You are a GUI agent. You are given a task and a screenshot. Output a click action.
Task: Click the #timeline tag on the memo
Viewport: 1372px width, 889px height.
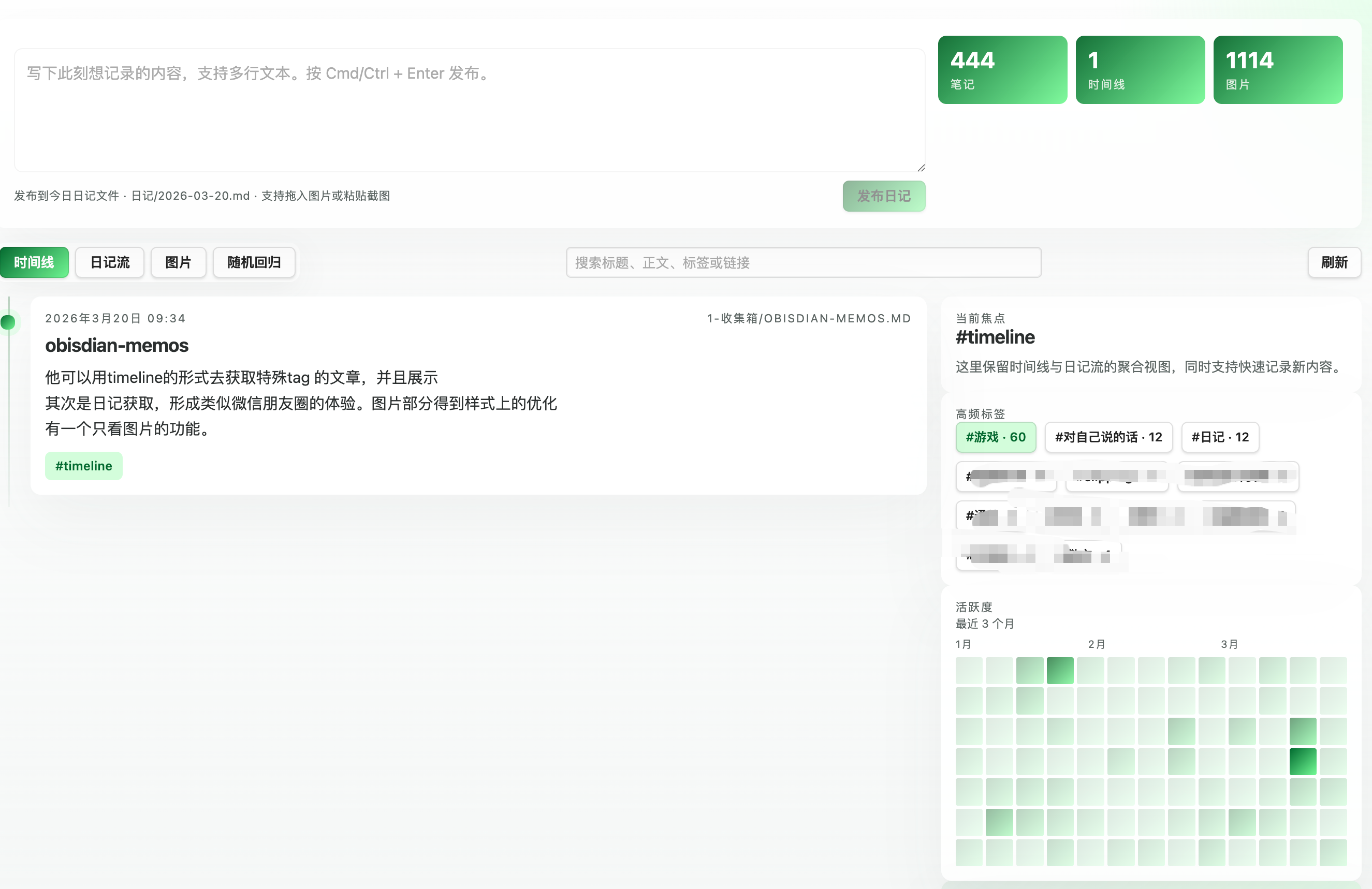coord(83,466)
